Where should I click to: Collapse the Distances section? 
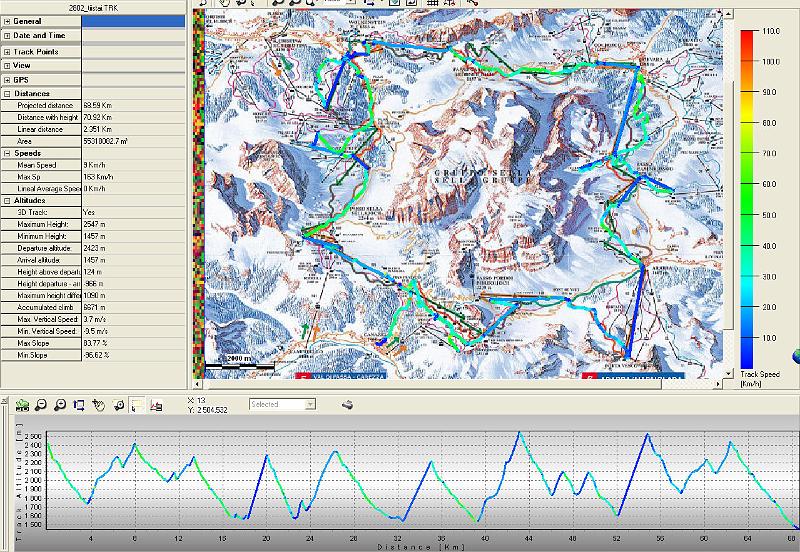pyautogui.click(x=7, y=94)
